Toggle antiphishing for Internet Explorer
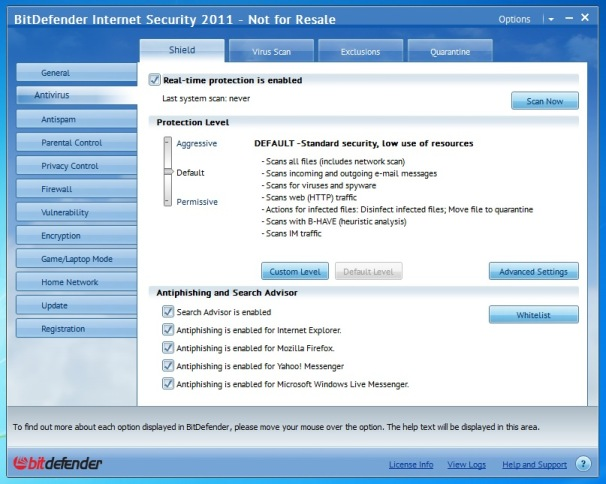Screen dimensions: 606x484 point(168,330)
